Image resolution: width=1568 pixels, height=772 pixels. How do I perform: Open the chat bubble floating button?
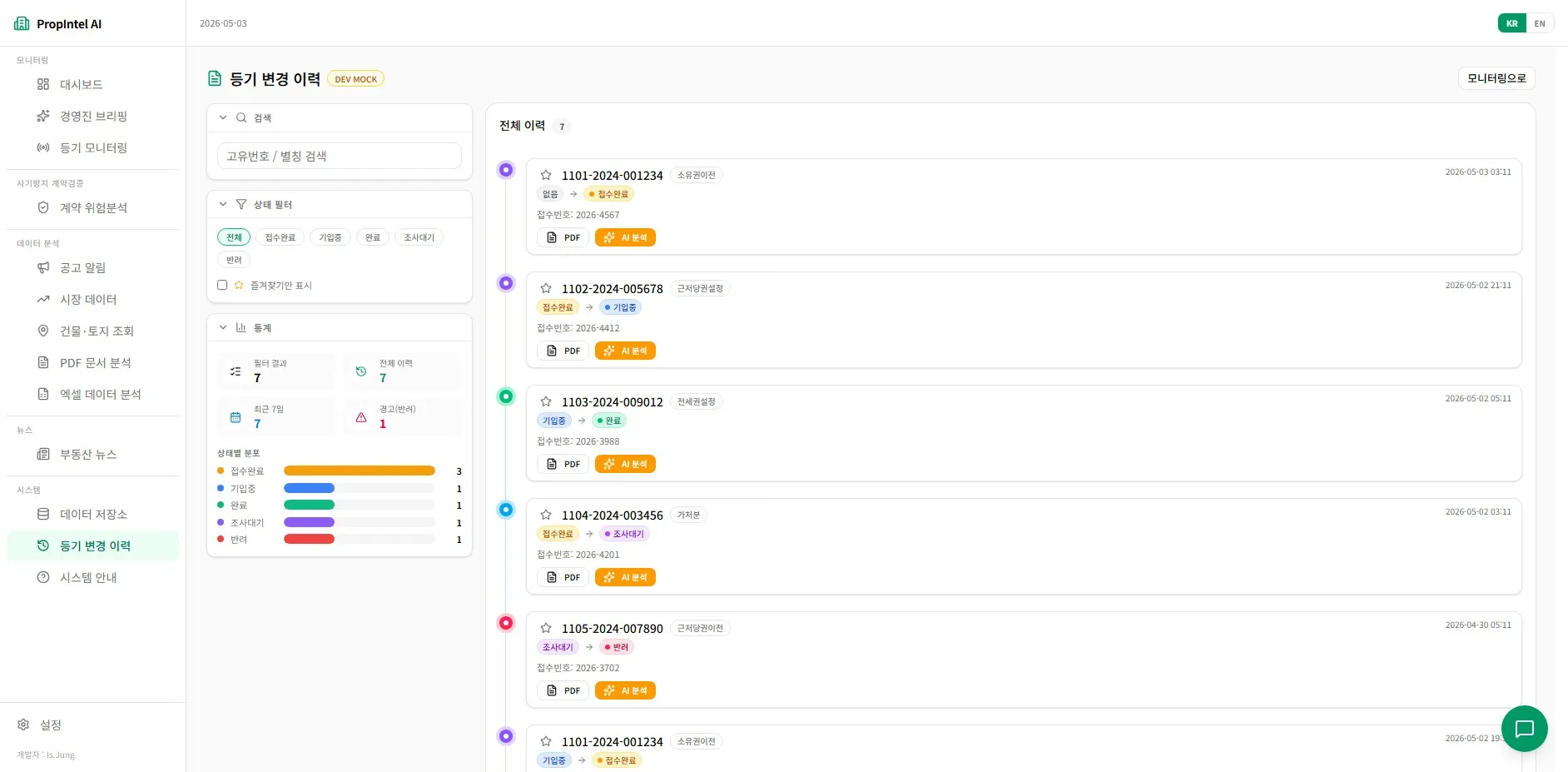point(1524,729)
